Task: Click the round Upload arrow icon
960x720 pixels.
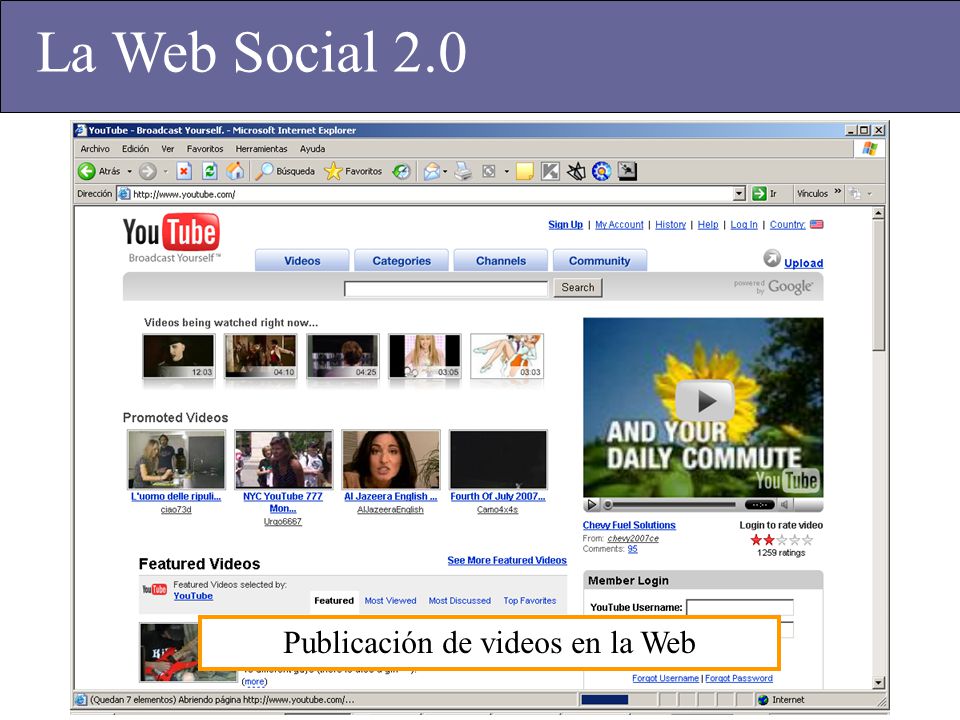Action: pos(771,258)
